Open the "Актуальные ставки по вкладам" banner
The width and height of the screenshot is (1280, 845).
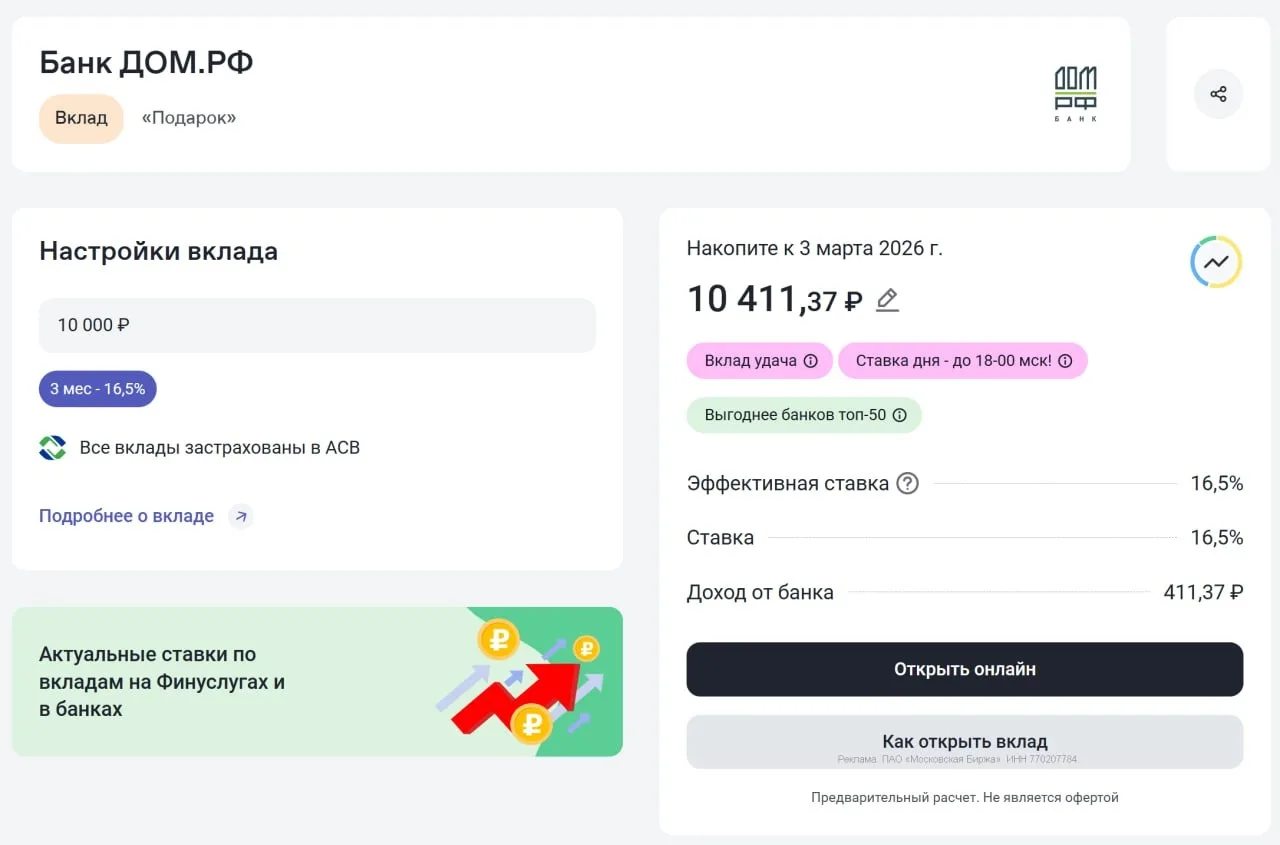click(x=317, y=682)
